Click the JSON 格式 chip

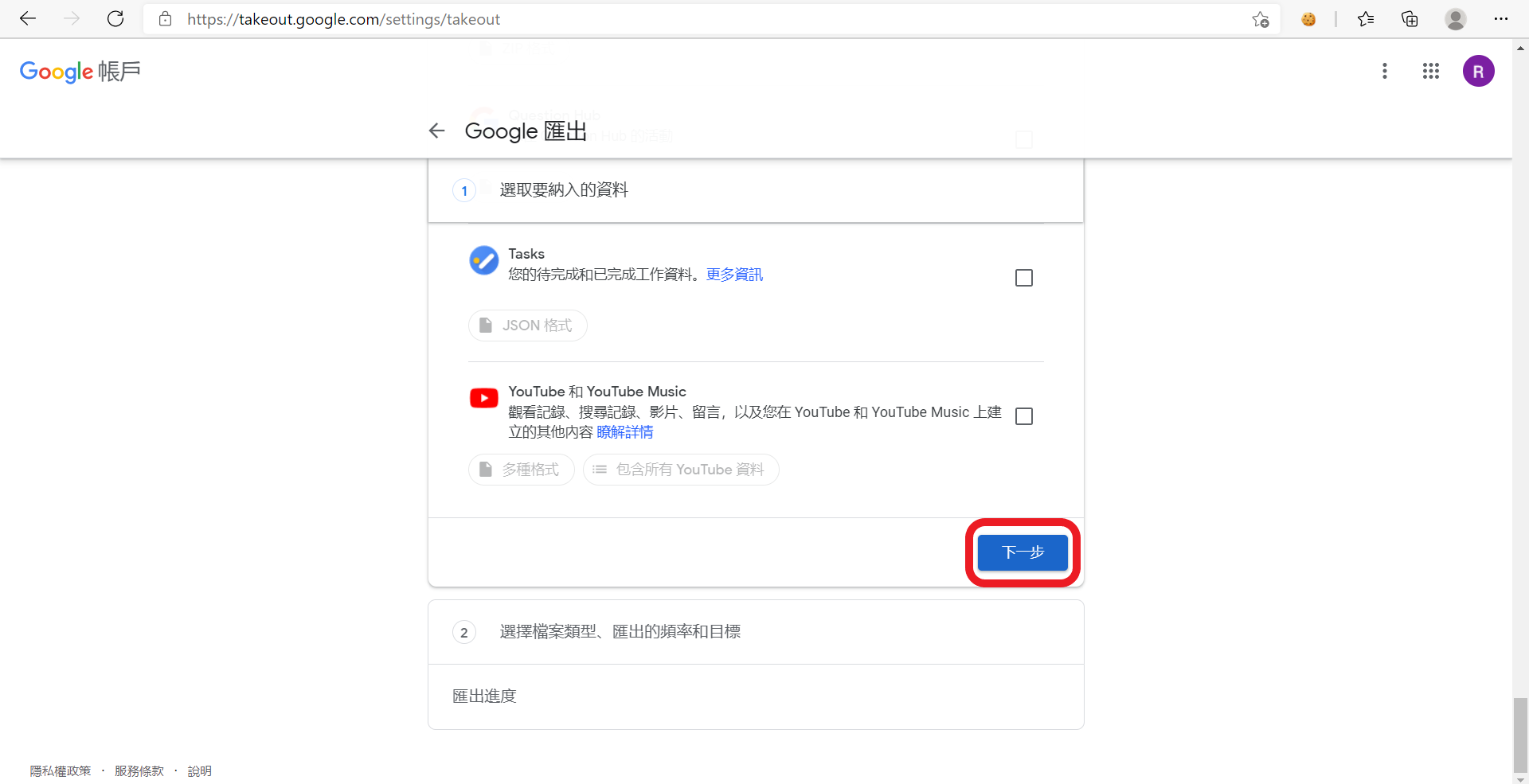tap(528, 326)
